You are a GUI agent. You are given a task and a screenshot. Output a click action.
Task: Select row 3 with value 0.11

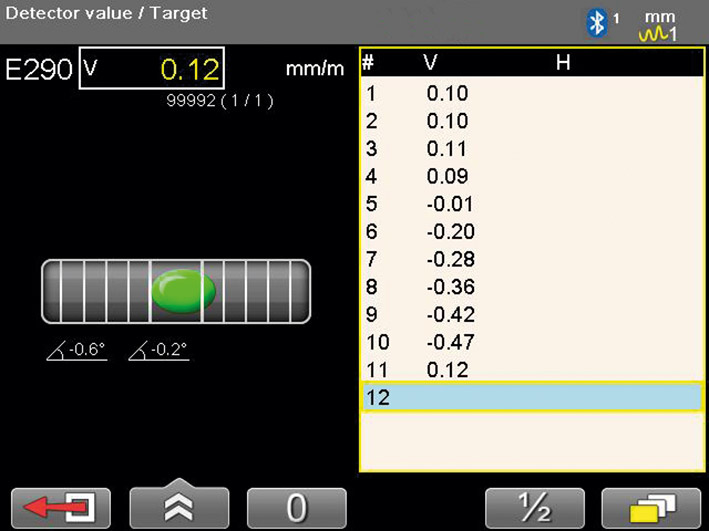[532, 149]
